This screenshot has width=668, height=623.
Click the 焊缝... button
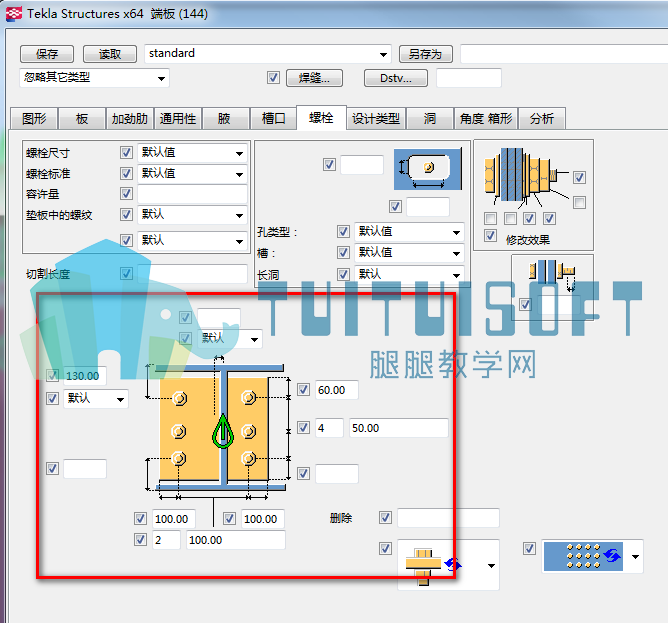point(314,78)
